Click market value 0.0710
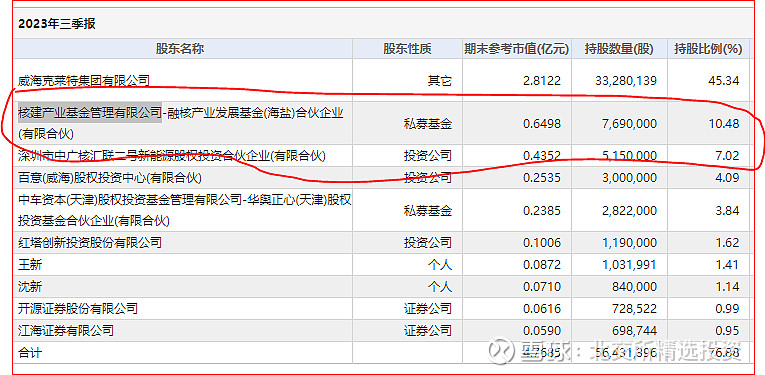The height and width of the screenshot is (375, 765). point(542,286)
